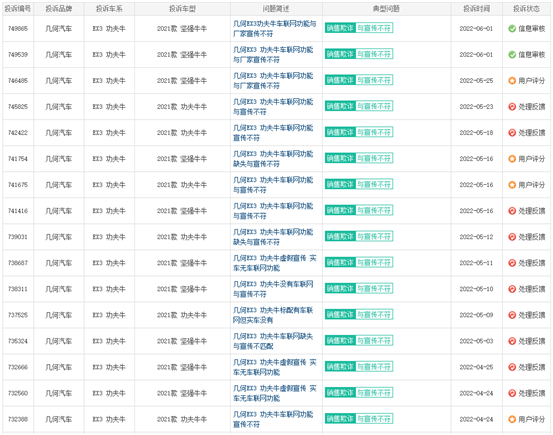Click the 与宣传不符 tag in row 745825

coord(374,106)
